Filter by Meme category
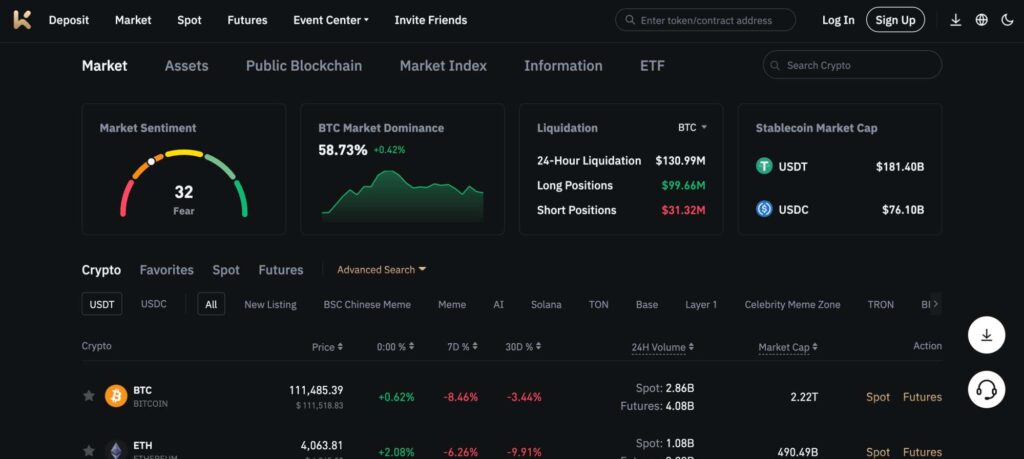Screen dimensions: 1024x459 (452, 304)
